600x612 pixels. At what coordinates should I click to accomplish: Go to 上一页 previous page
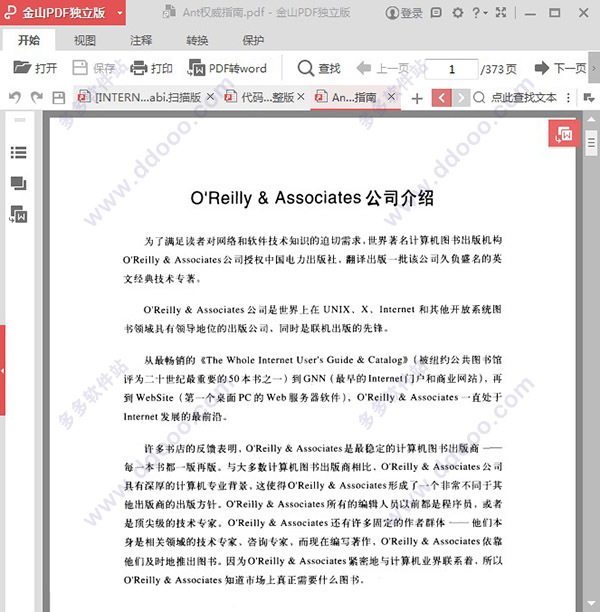(383, 69)
